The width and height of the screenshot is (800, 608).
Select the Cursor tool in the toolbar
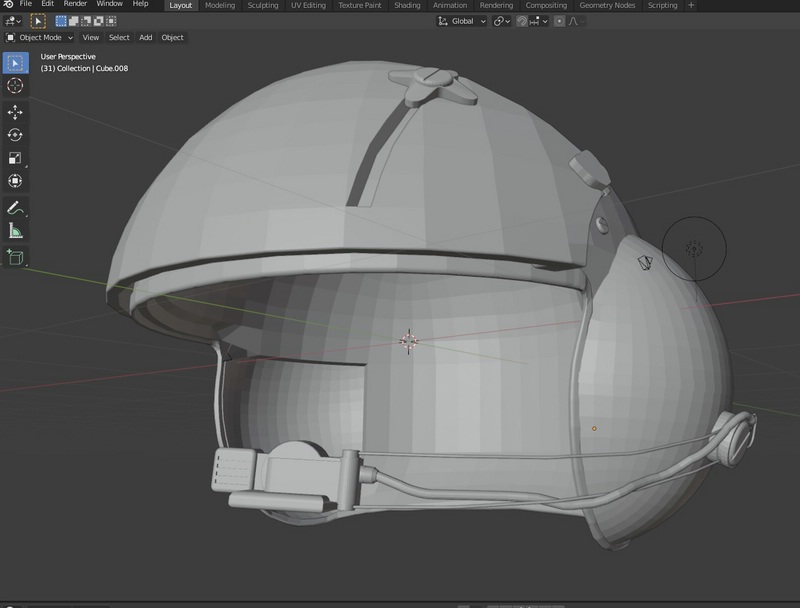click(15, 87)
